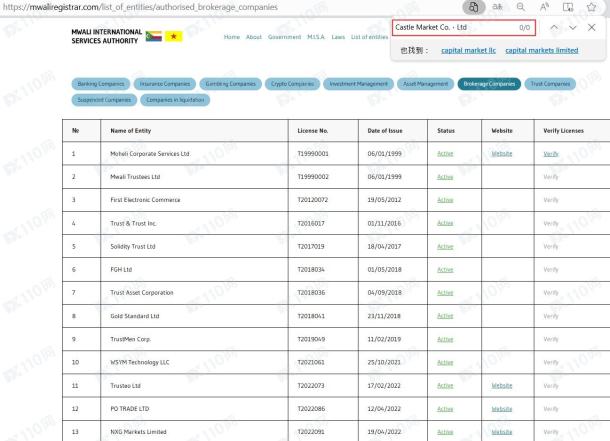Image resolution: width=610 pixels, height=441 pixels.
Task: Click Active status for WSYM Technology LLC
Action: (x=445, y=362)
